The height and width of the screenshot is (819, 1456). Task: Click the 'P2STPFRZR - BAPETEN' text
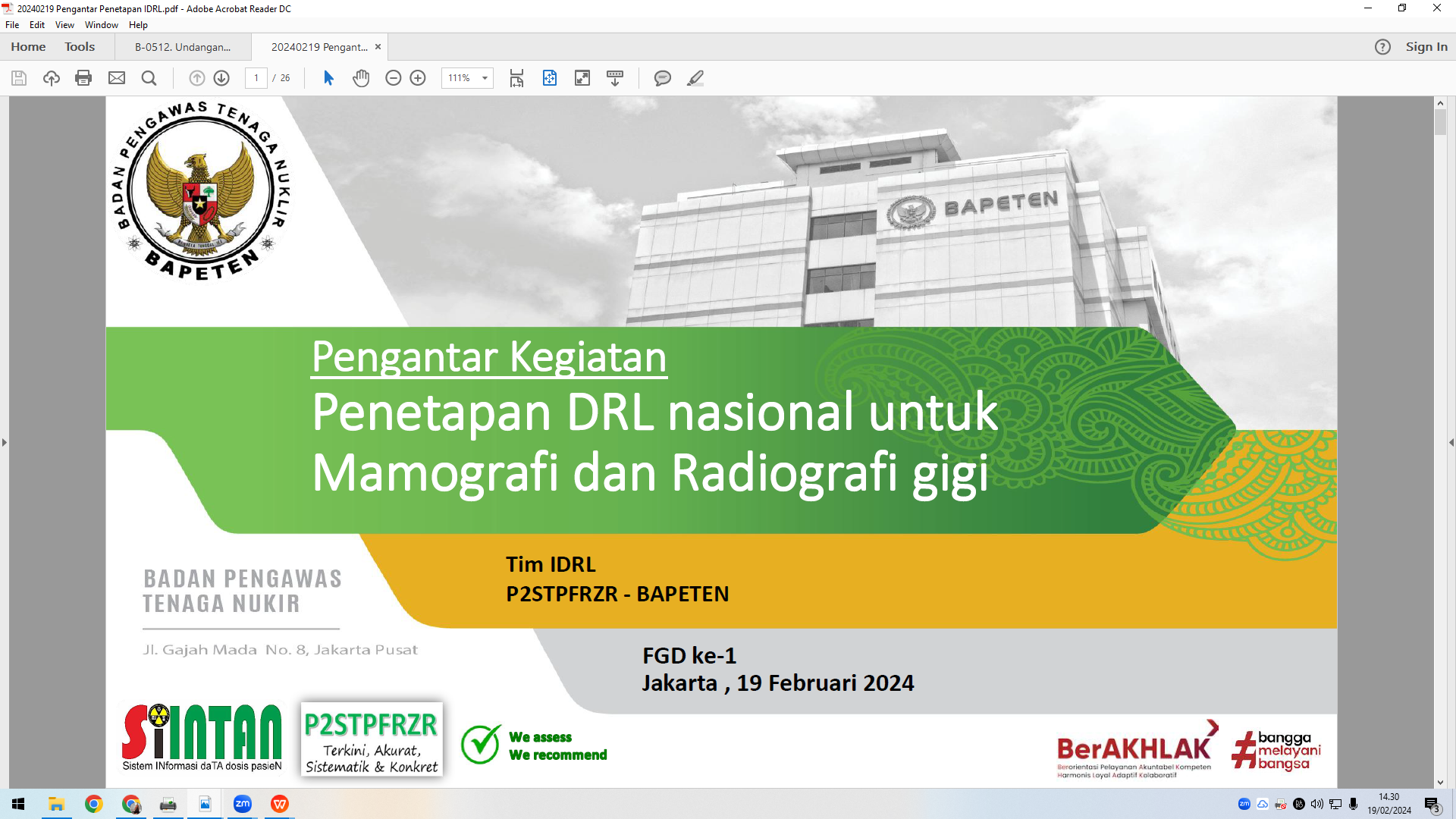(617, 594)
